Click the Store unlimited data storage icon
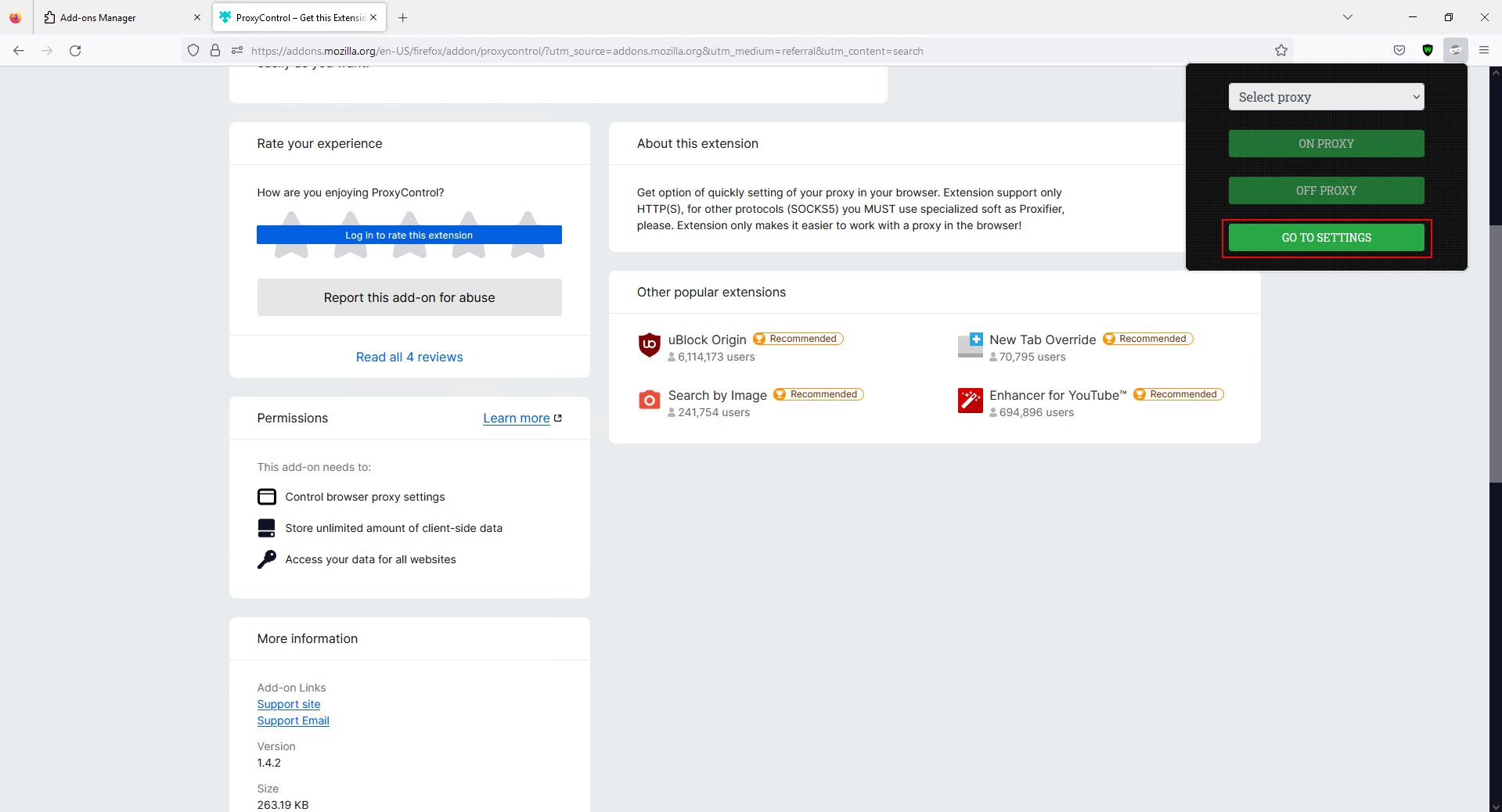Image resolution: width=1502 pixels, height=812 pixels. click(x=267, y=528)
